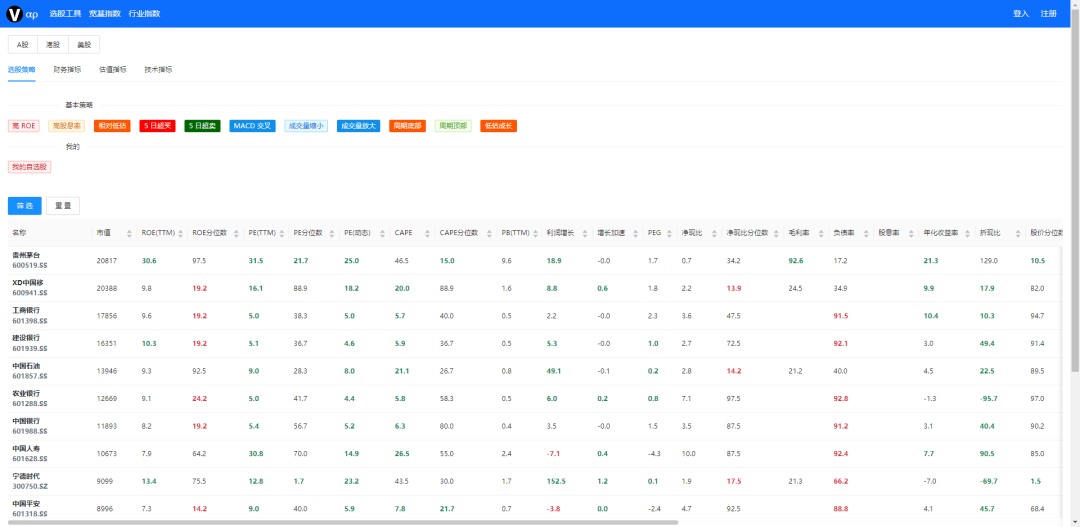Click the horizontal table scrollbar

(x=344, y=523)
